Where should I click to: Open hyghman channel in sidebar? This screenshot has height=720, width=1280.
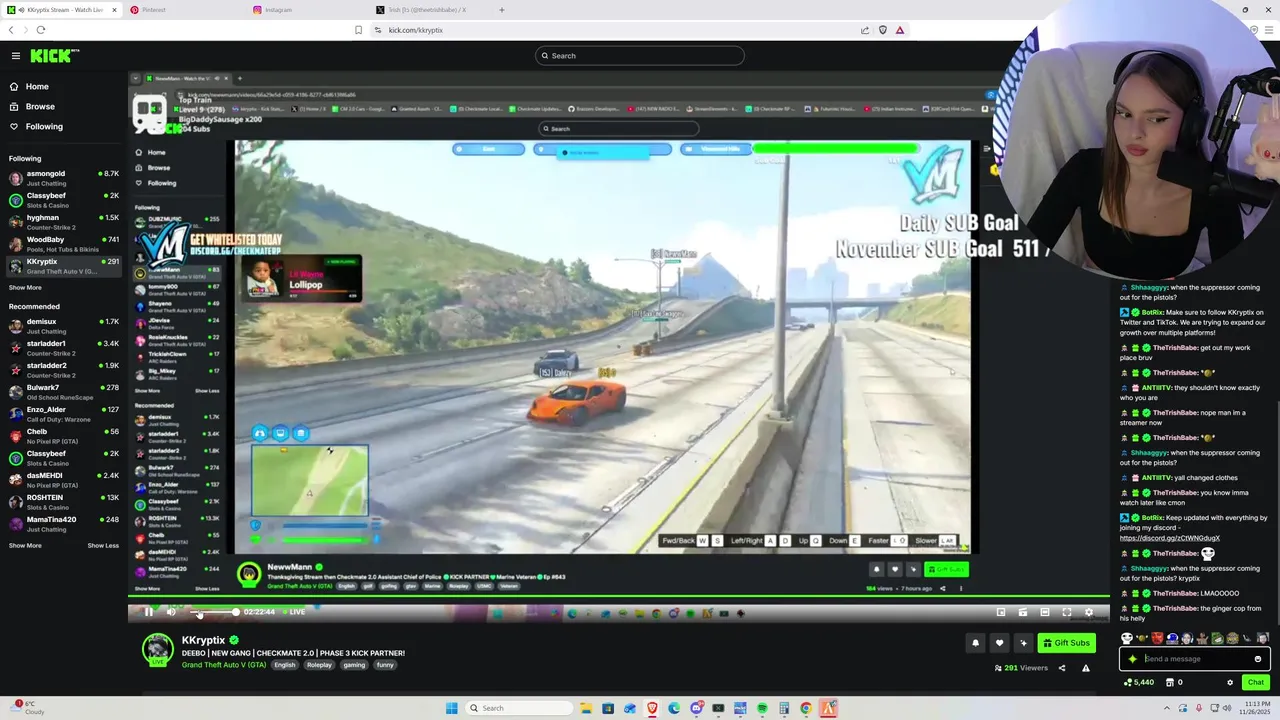click(x=64, y=221)
